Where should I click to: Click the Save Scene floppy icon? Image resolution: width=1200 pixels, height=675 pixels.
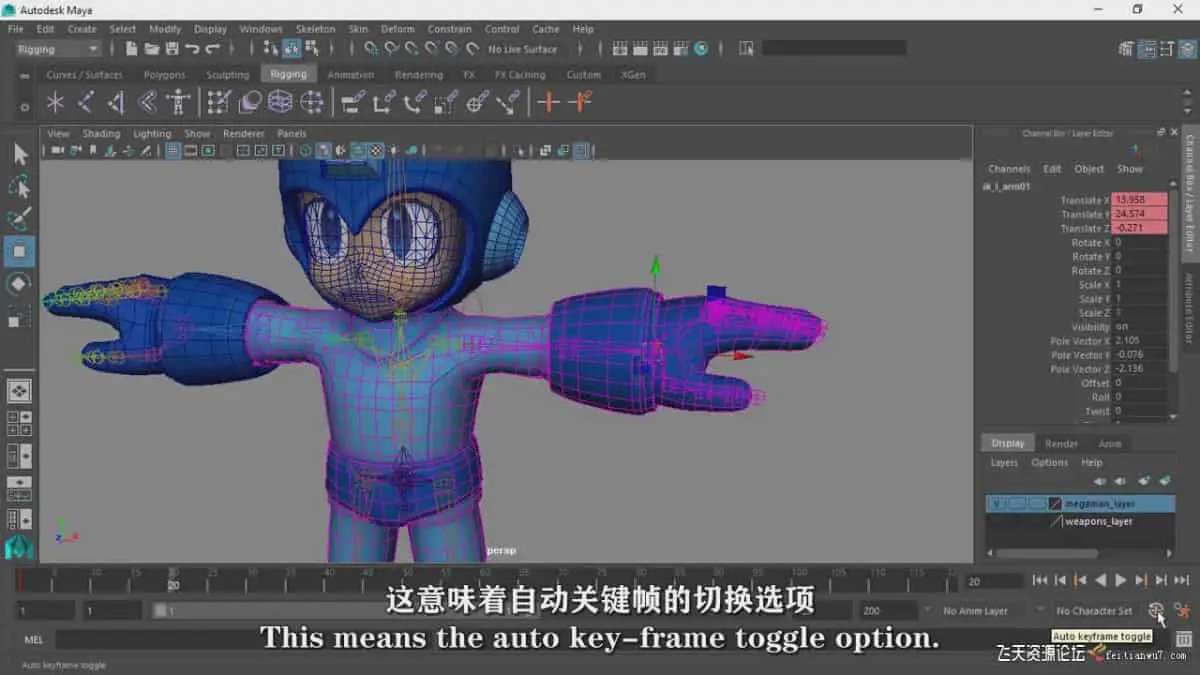click(x=171, y=48)
